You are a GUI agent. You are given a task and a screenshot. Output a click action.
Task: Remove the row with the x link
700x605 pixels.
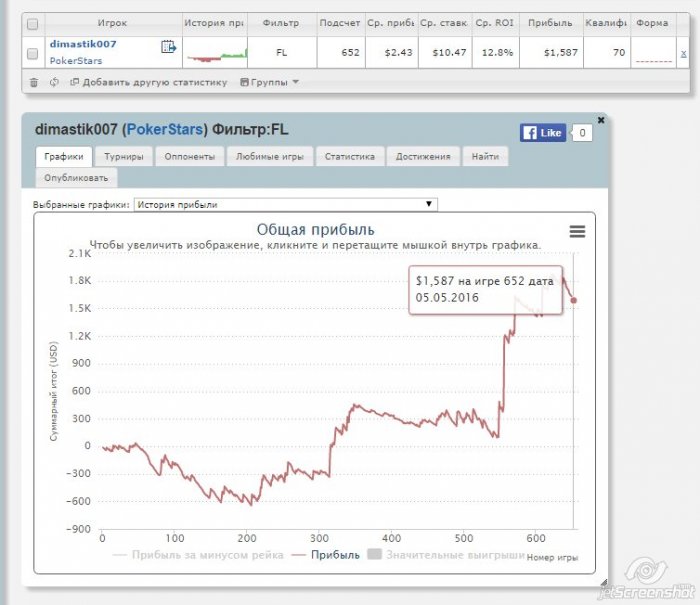pyautogui.click(x=683, y=54)
